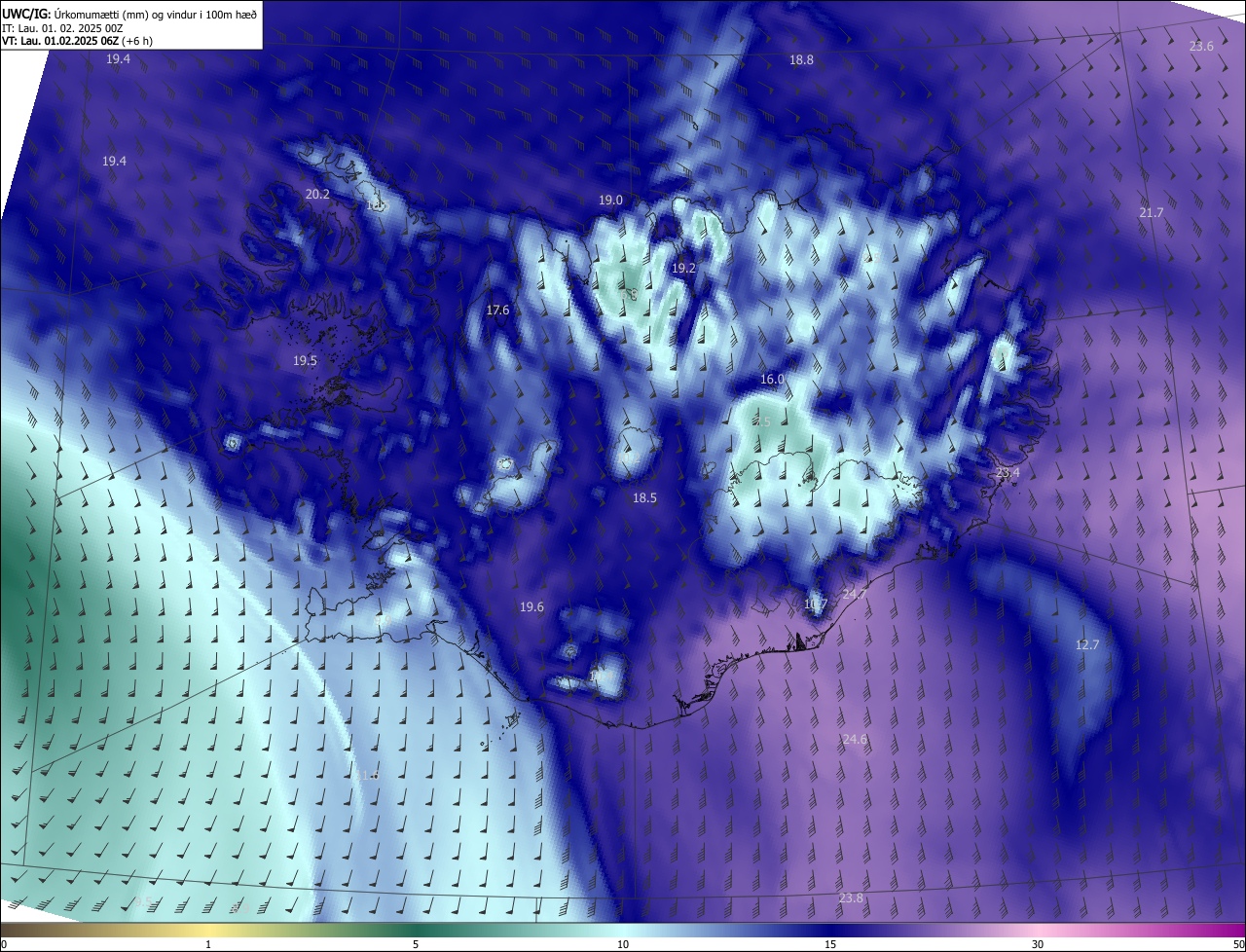This screenshot has width=1246, height=952.
Task: Click the color scale tick labeled 5
Action: (x=416, y=945)
